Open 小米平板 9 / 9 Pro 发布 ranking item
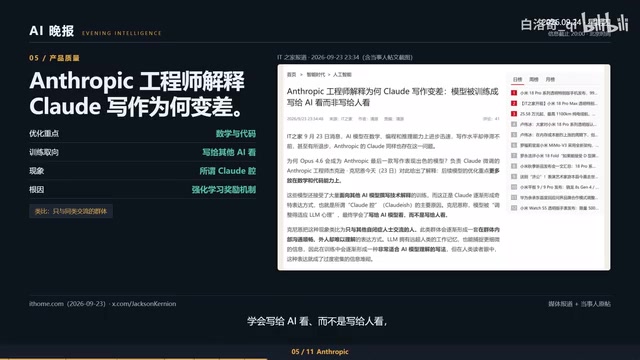The image size is (640, 360). [x=559, y=187]
